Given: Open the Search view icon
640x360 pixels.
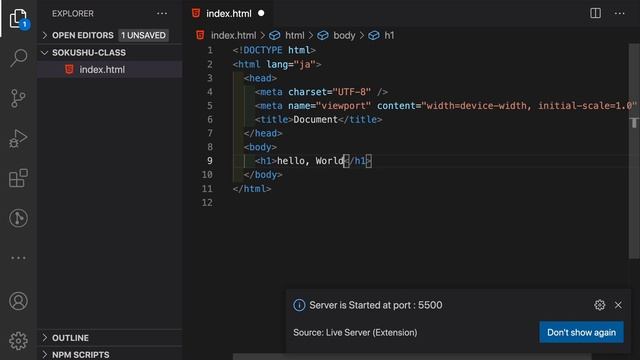Looking at the screenshot, I should pyautogui.click(x=18, y=58).
